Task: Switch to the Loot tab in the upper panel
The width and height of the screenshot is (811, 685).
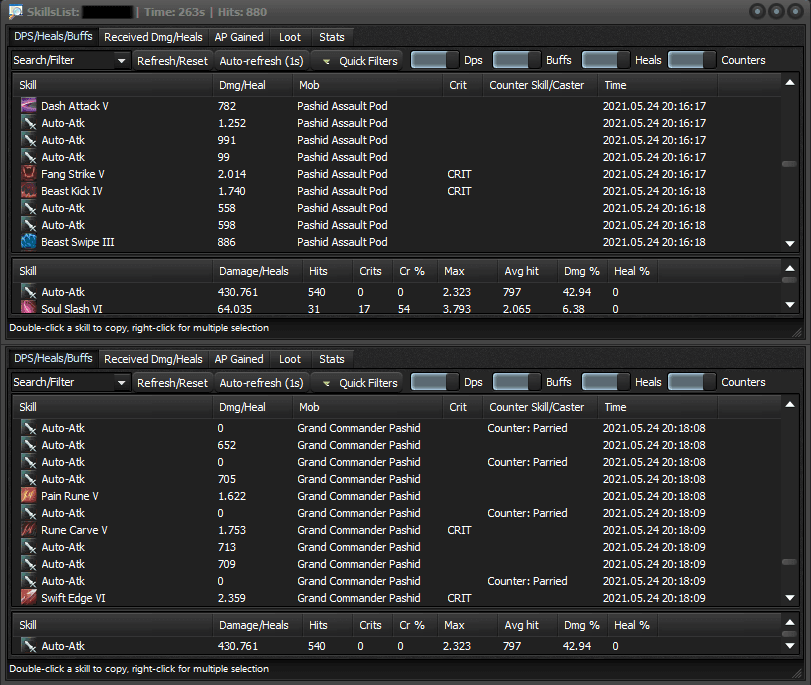Action: [290, 37]
